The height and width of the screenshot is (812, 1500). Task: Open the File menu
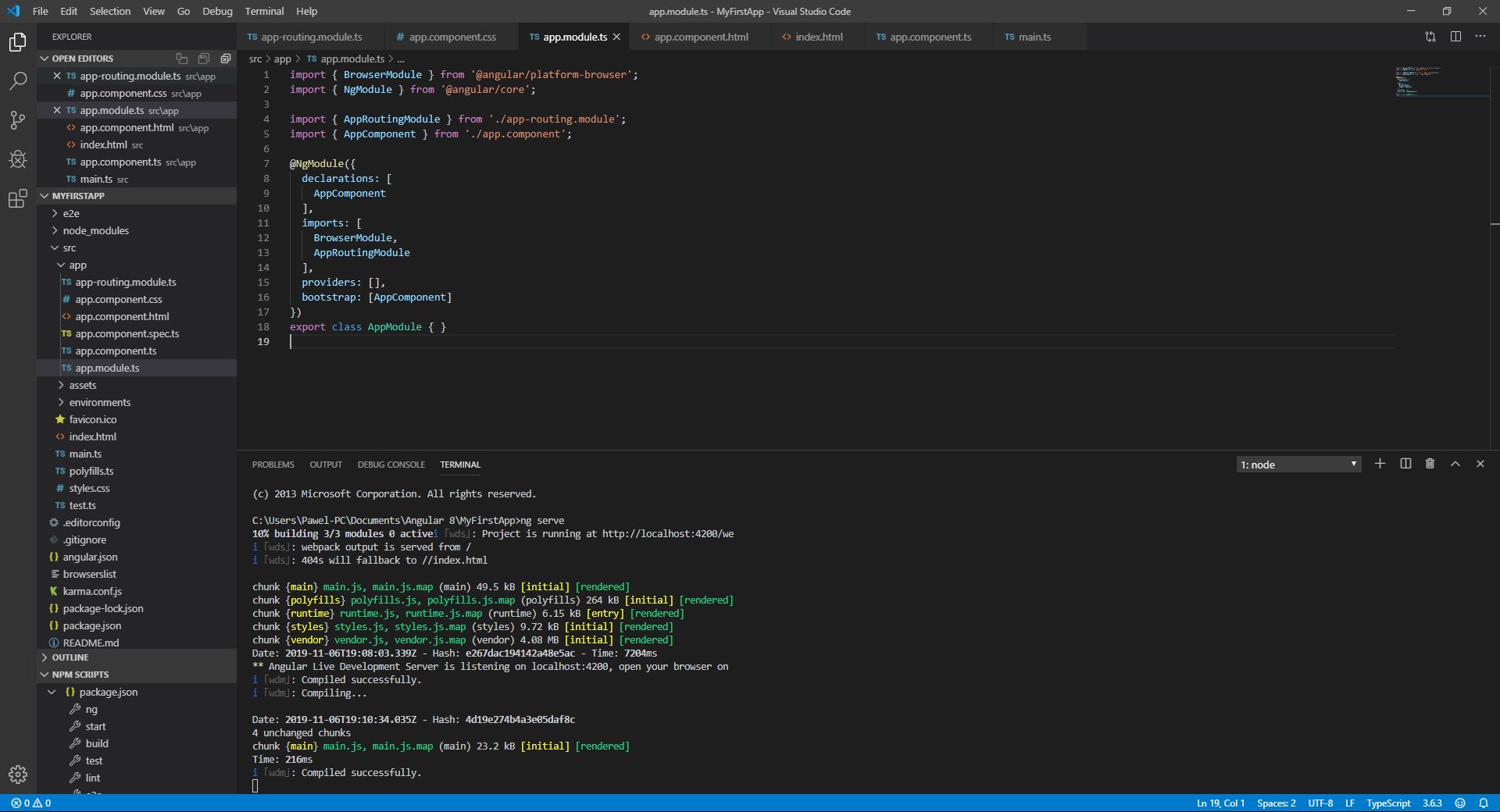pos(41,11)
